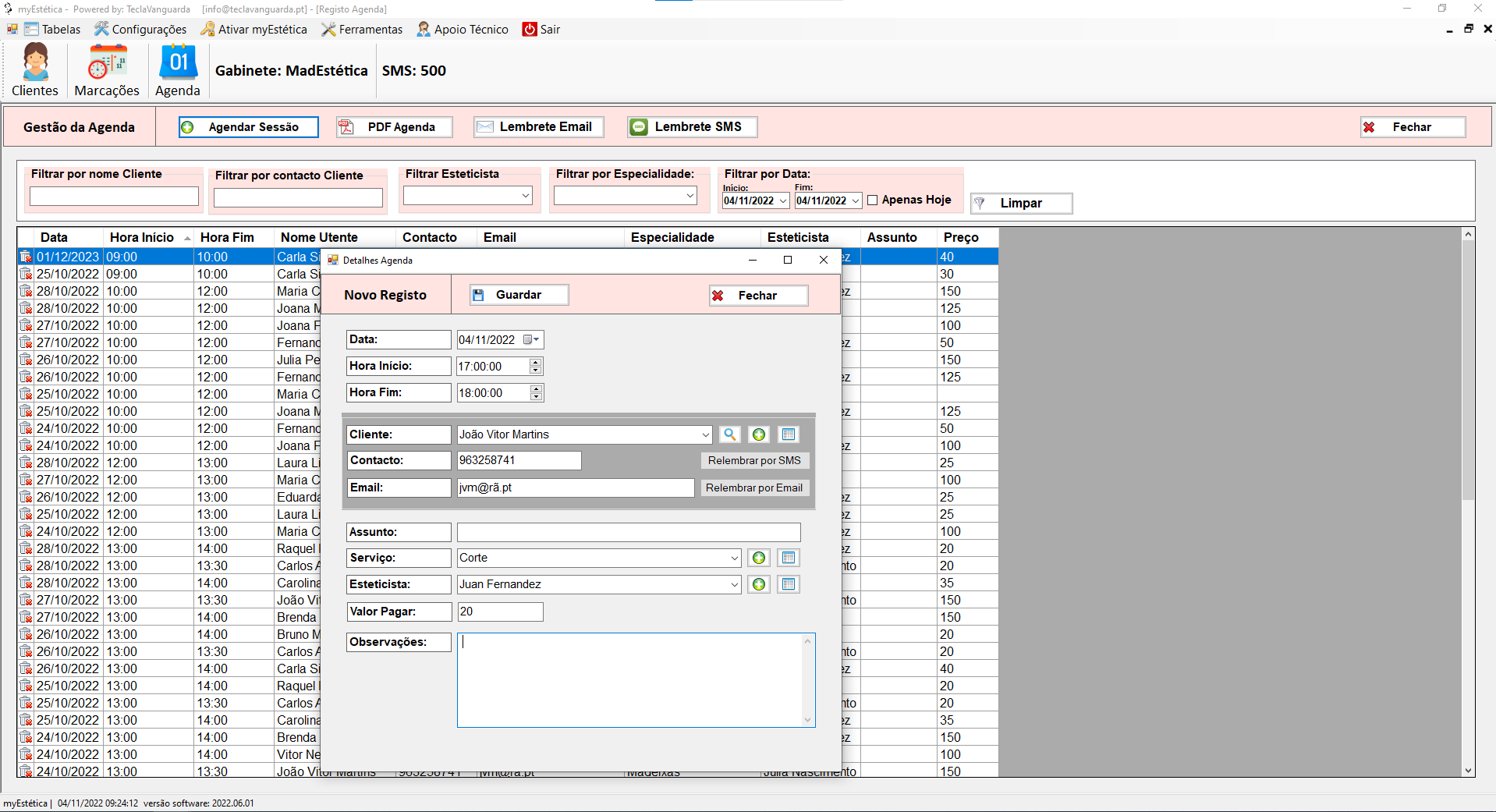Enable the Apenas Hoje checkbox

(x=873, y=200)
